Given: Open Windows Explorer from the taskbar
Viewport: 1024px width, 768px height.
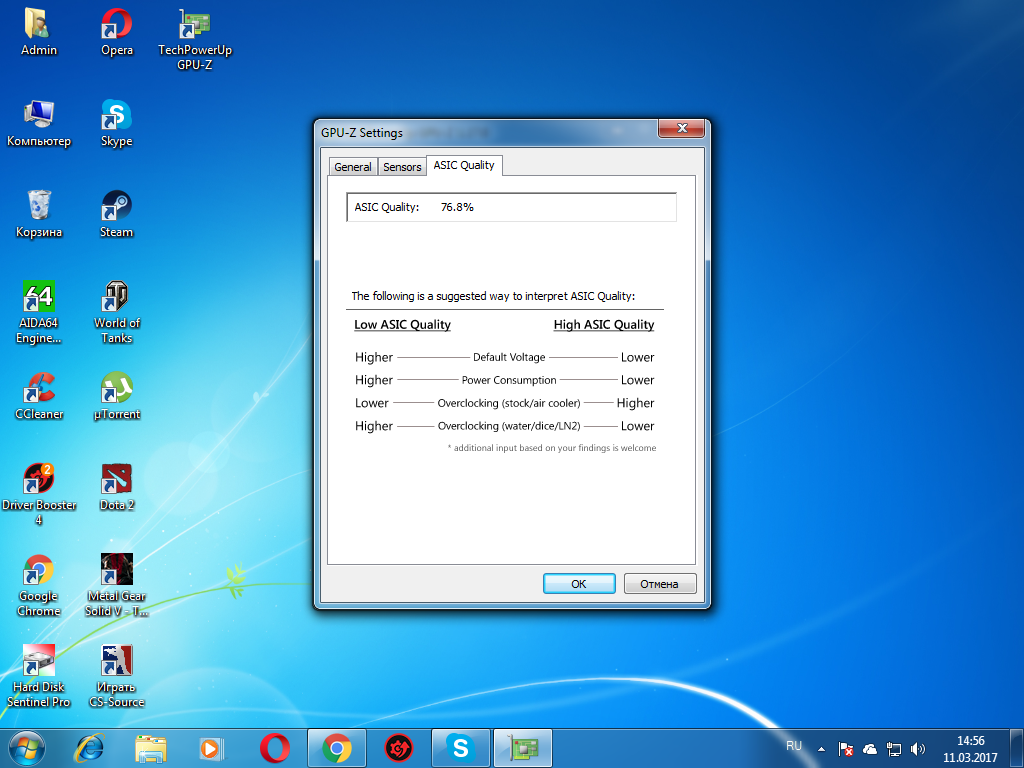Looking at the screenshot, I should [x=151, y=748].
